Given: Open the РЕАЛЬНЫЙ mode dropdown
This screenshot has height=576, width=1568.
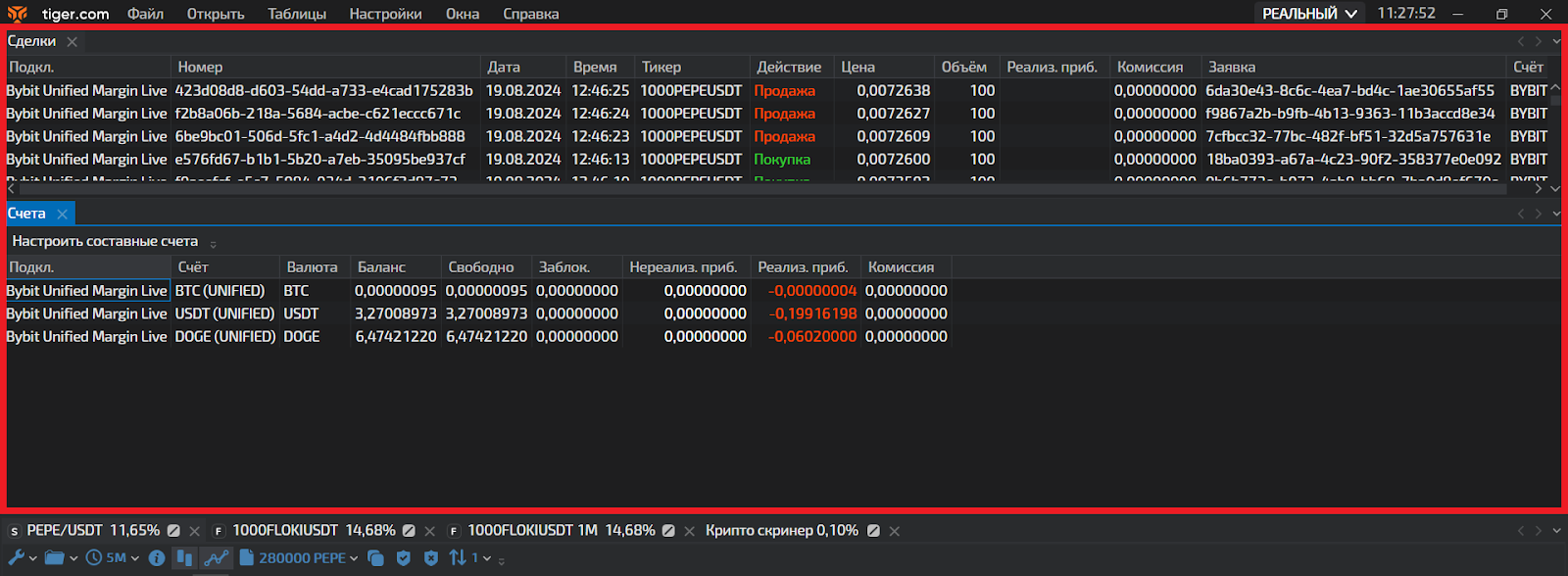Looking at the screenshot, I should pyautogui.click(x=1309, y=14).
